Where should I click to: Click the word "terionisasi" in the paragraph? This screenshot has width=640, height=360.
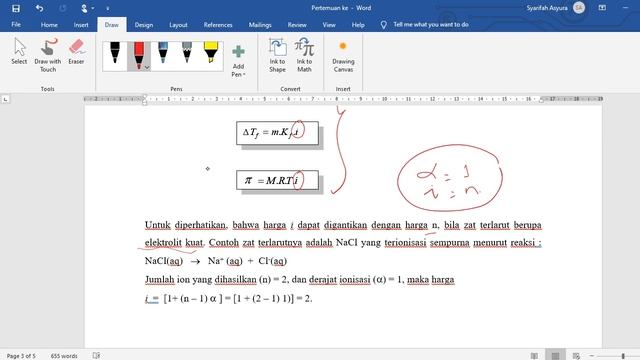(405, 242)
